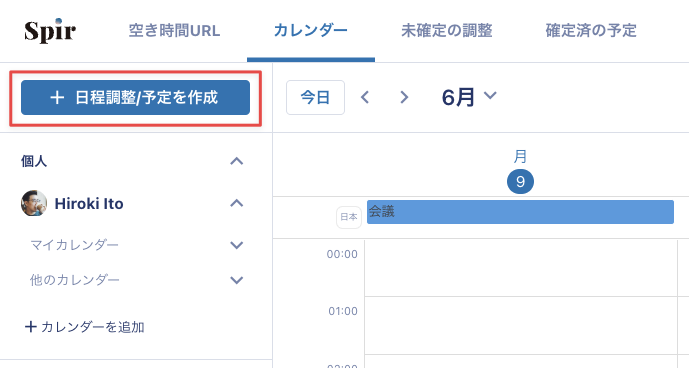Click Hiroki Ito's profile avatar

(34, 203)
